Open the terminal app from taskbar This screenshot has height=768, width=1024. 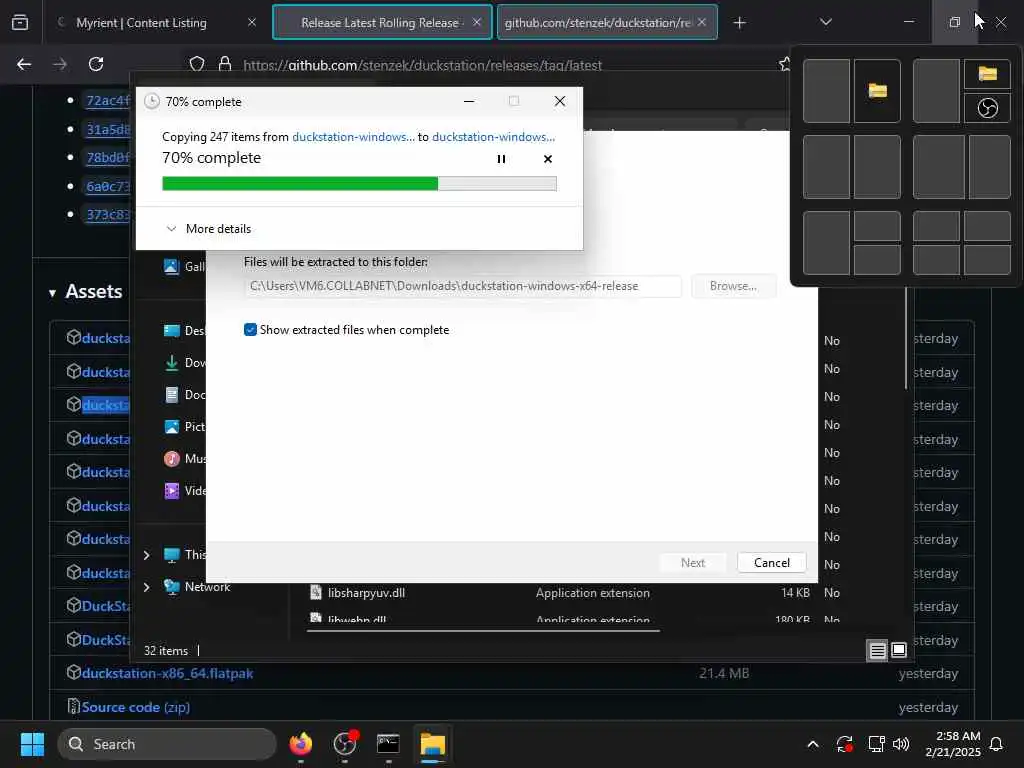388,744
